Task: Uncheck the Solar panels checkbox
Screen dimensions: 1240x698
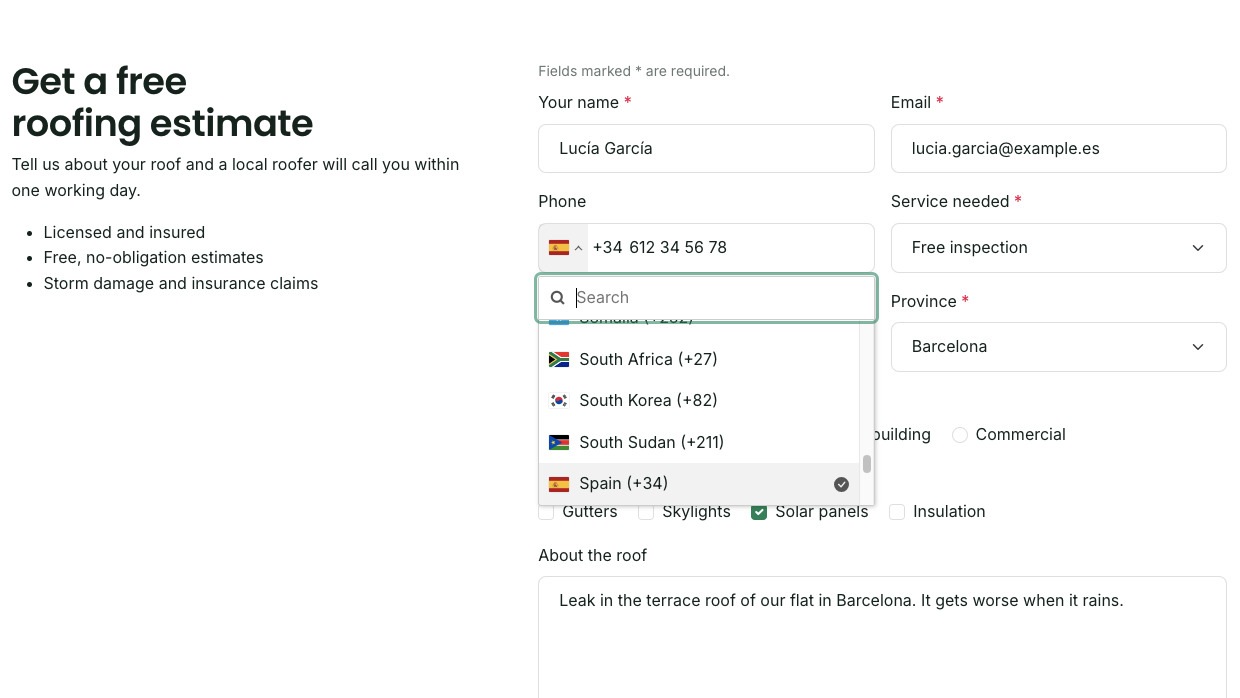Action: [x=759, y=512]
